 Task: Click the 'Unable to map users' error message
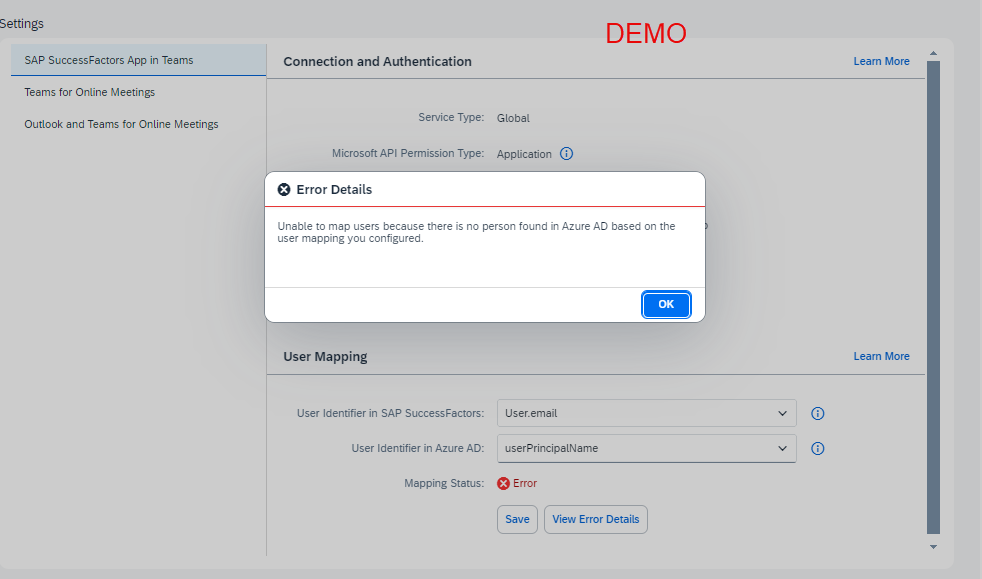(476, 232)
